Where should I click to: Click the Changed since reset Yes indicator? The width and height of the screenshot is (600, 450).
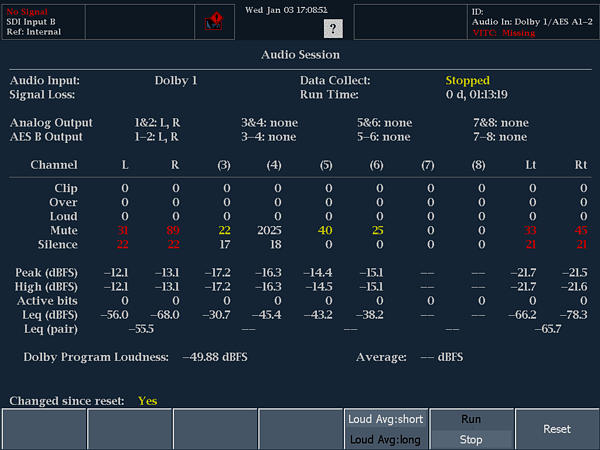tap(147, 401)
